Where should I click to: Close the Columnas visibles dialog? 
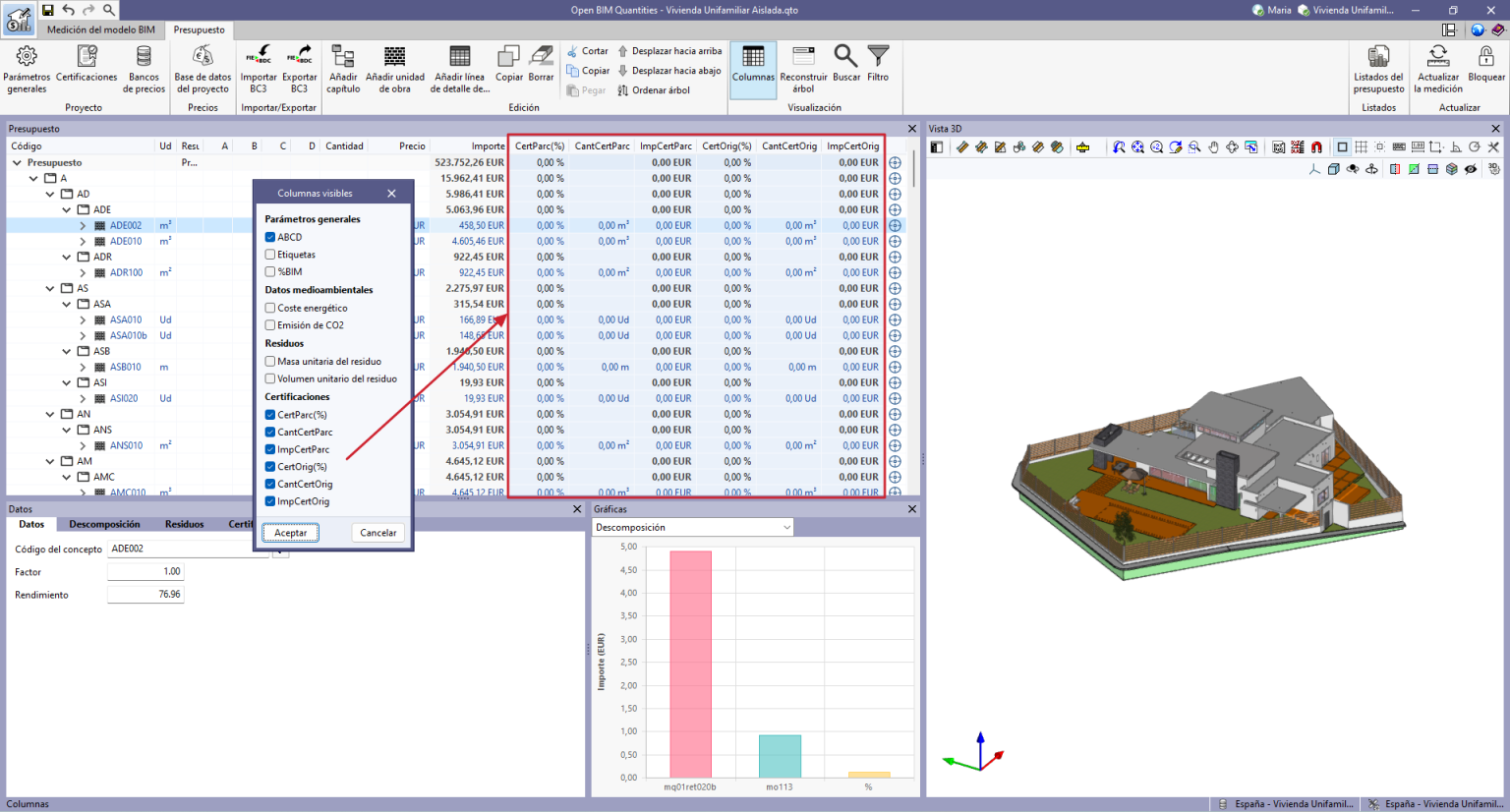[x=391, y=194]
